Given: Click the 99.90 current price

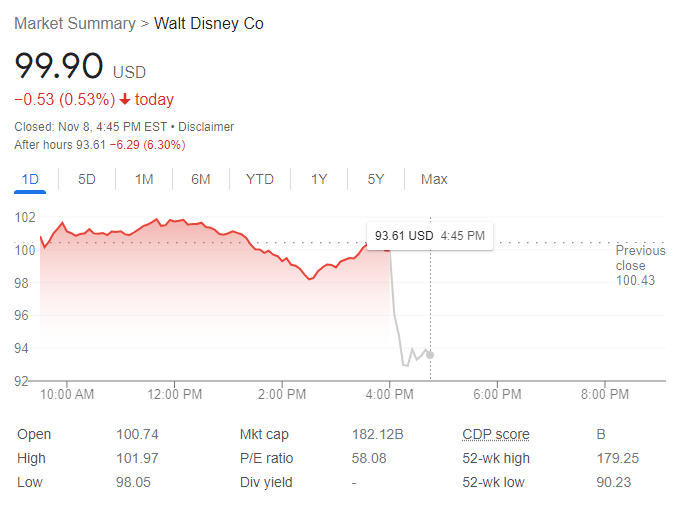Looking at the screenshot, I should [x=59, y=66].
